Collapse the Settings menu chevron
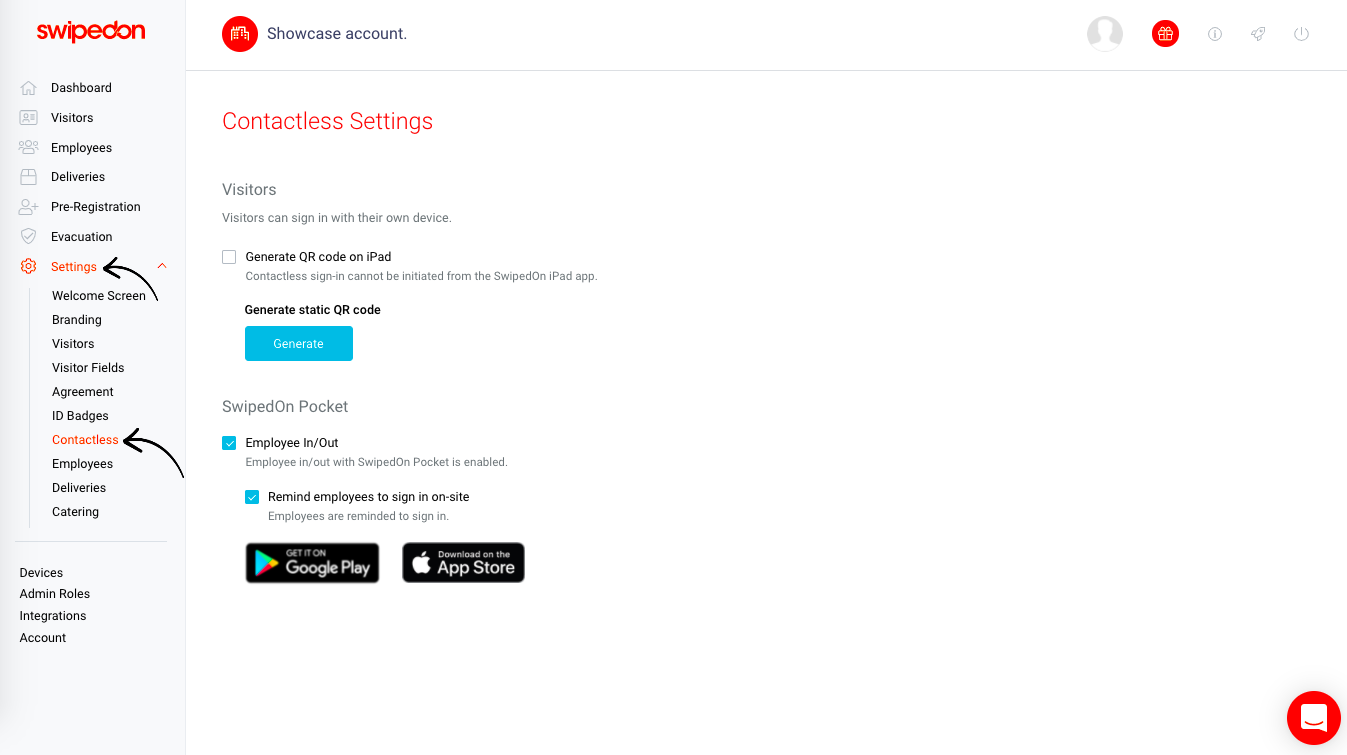This screenshot has width=1347, height=755. tap(162, 266)
